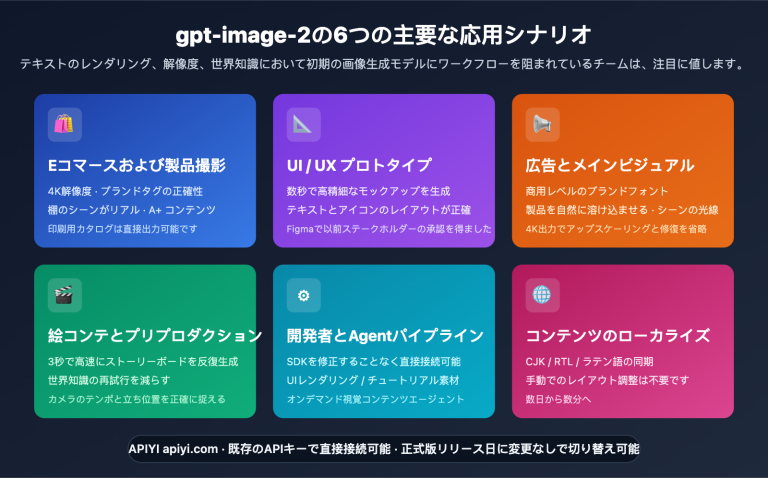Viewport: 768px width, 478px height.
Task: Click the globe icon in the pink card
Action: coord(542,295)
